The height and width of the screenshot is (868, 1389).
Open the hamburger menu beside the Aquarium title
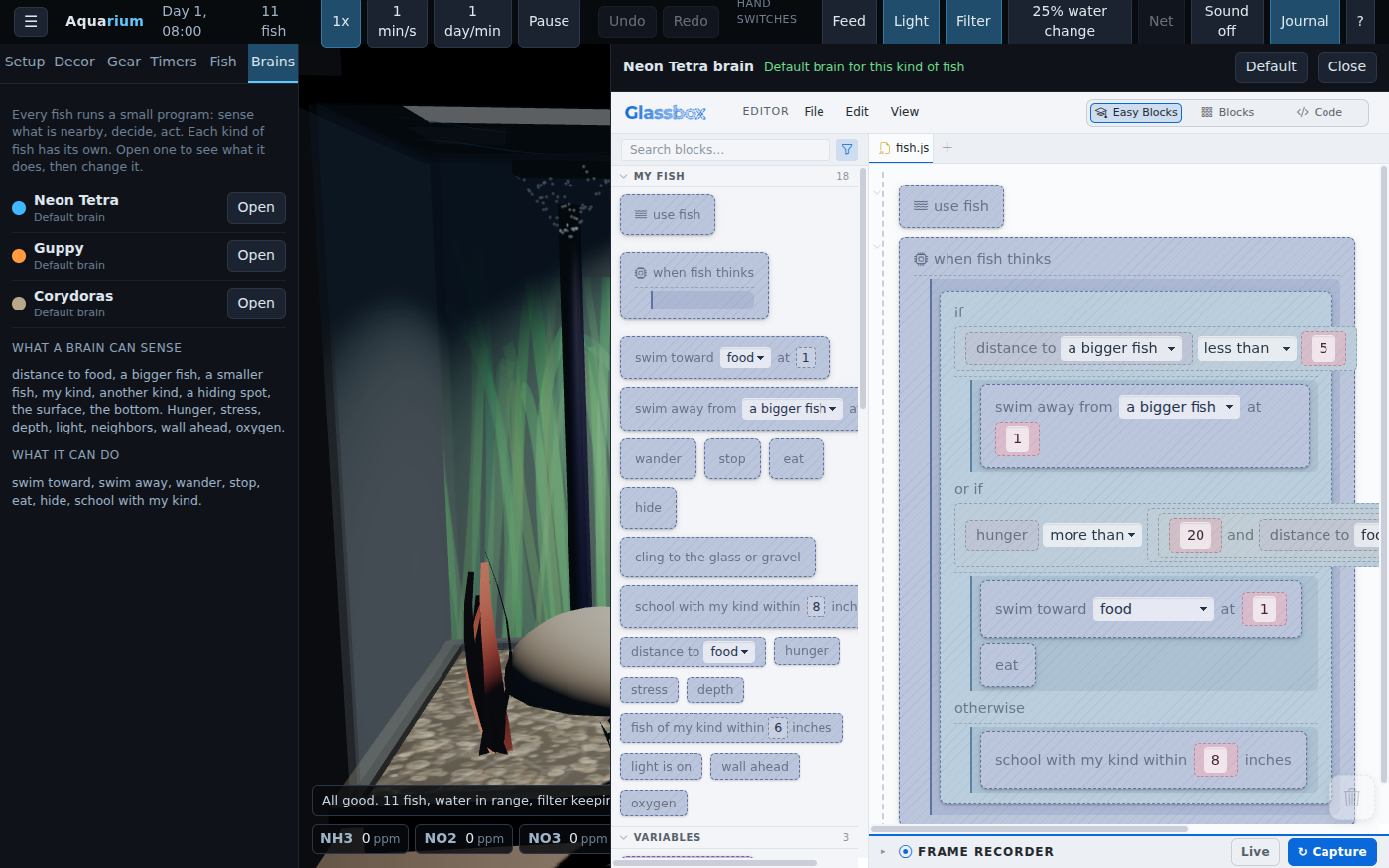(x=31, y=21)
